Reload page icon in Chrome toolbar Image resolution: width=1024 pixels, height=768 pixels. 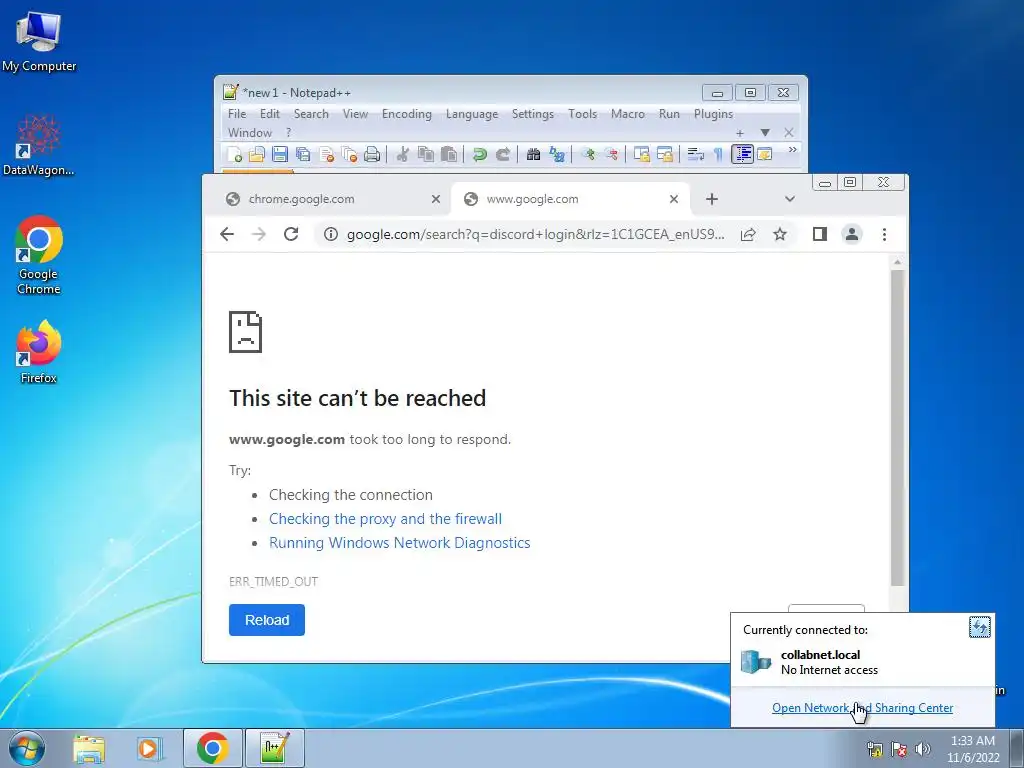click(291, 234)
